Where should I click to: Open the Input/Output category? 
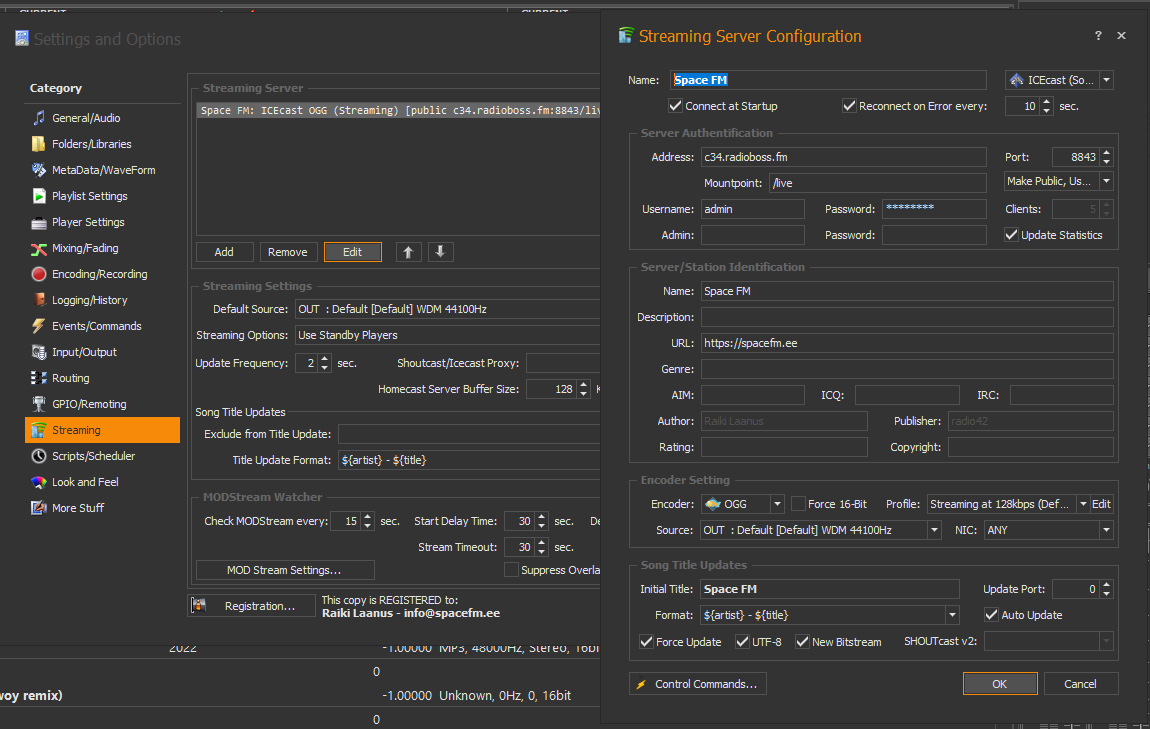[84, 352]
